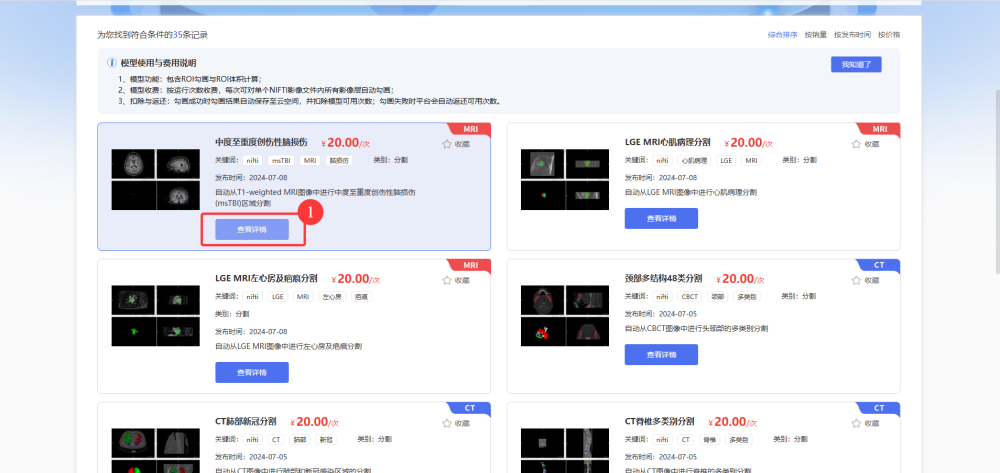The image size is (1000, 473).
Task: Select the 新冠 keyword tag
Action: coord(326,440)
